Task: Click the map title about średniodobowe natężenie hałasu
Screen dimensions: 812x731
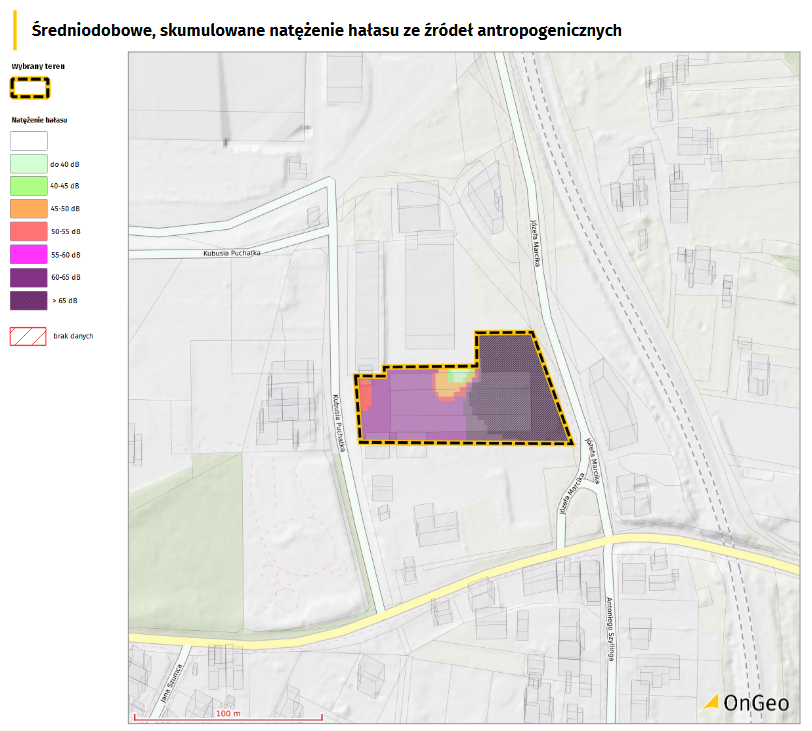Action: point(326,31)
